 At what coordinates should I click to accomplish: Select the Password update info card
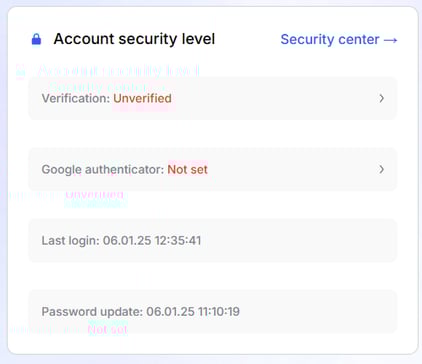click(x=213, y=311)
